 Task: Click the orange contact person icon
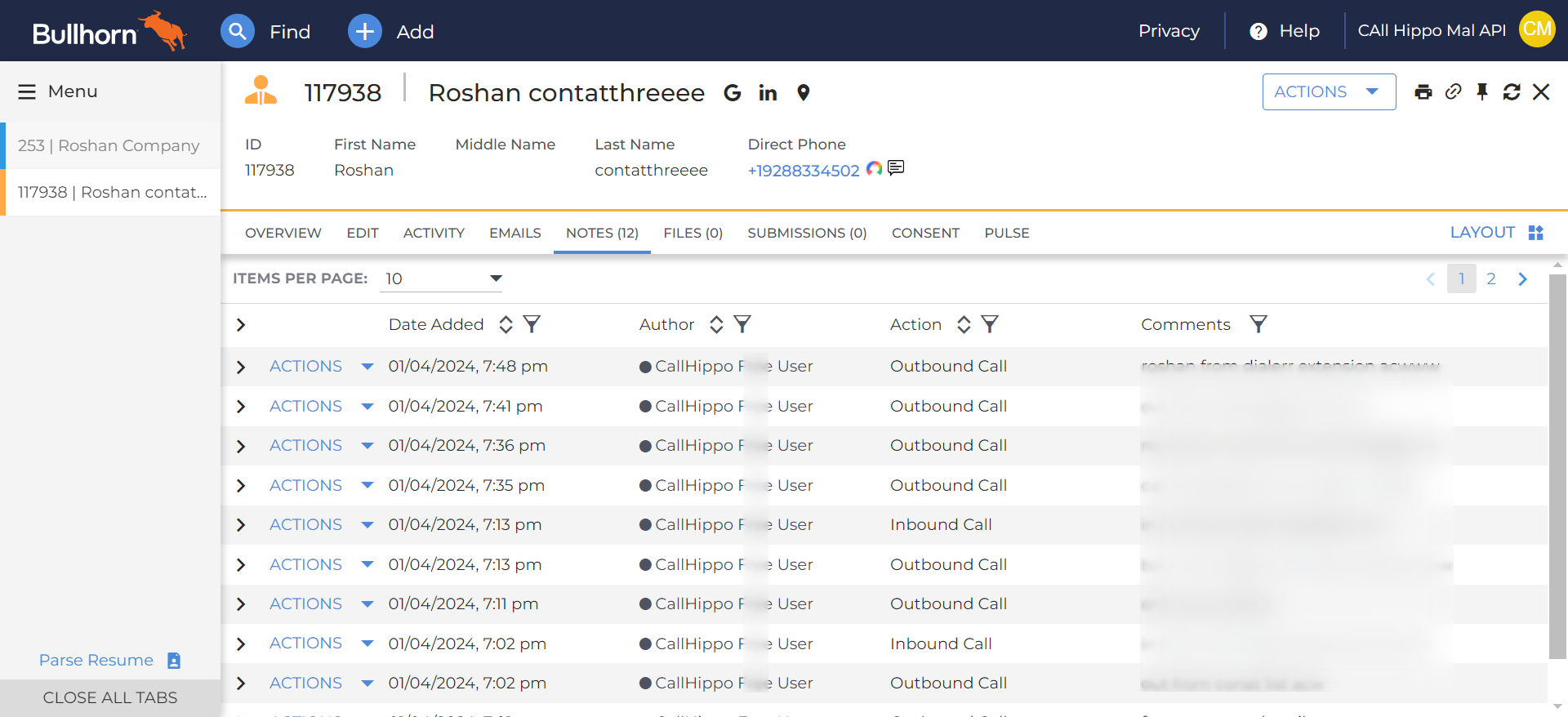coord(261,91)
